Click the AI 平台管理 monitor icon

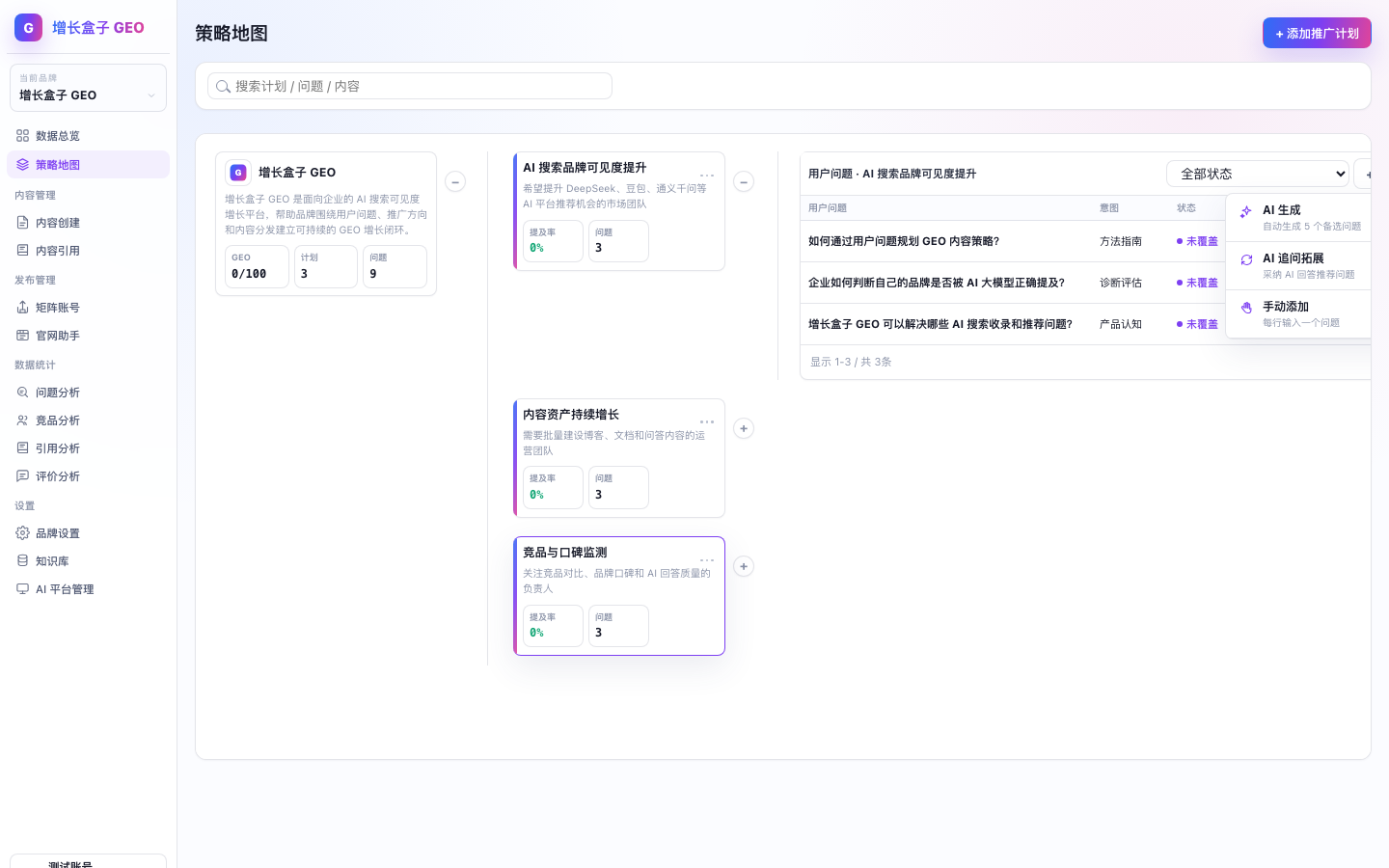click(22, 589)
